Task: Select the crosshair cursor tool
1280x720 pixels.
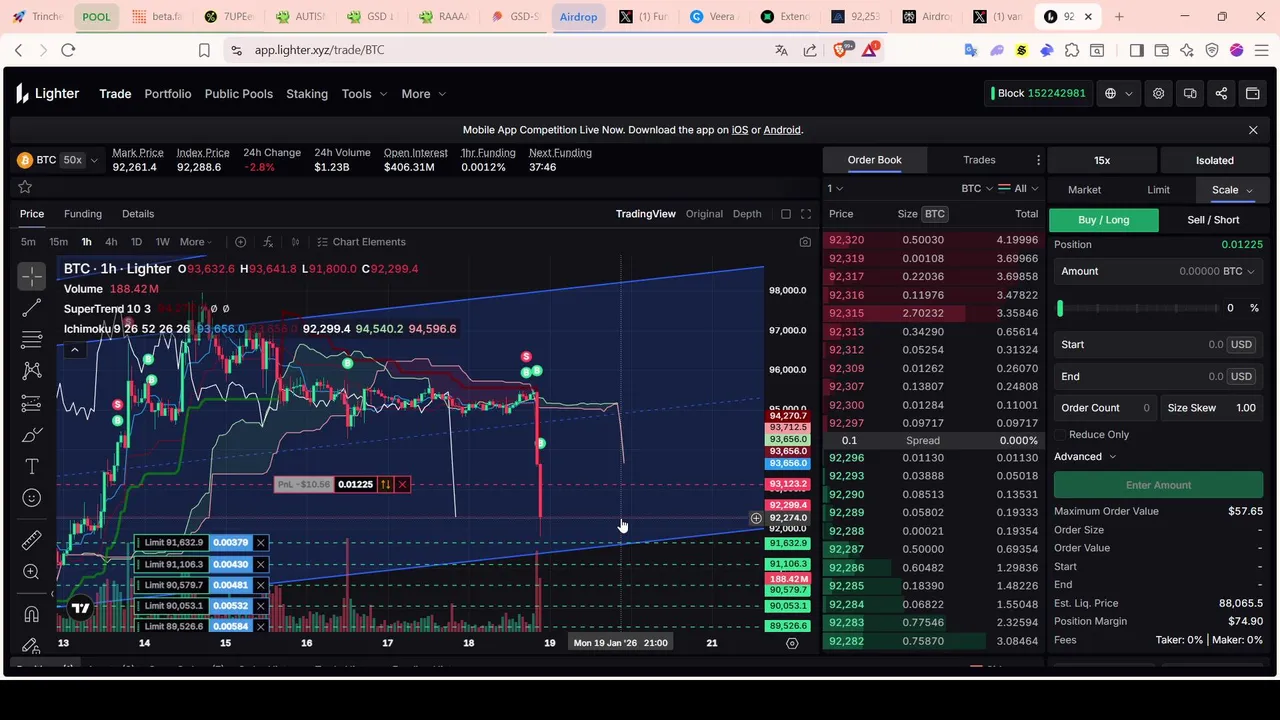Action: tap(31, 276)
